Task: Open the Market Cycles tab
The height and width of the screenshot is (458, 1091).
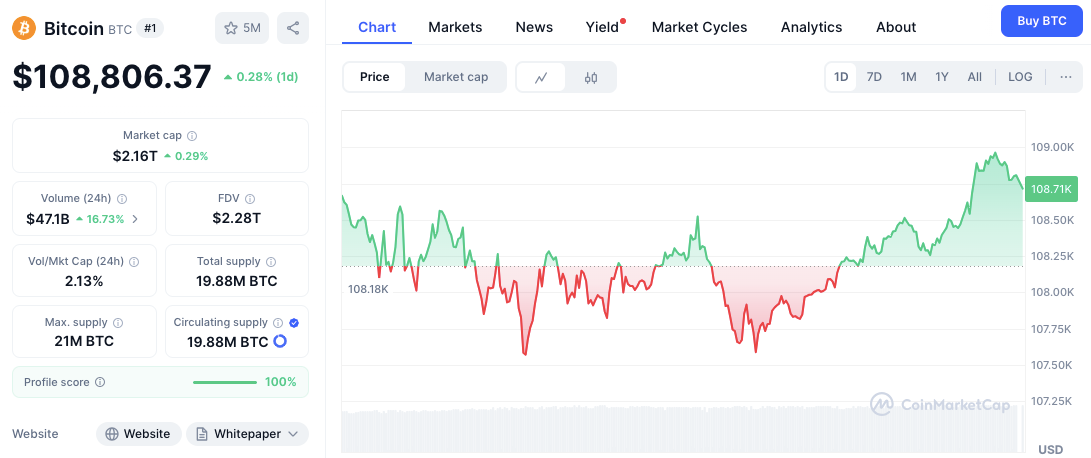Action: pos(699,27)
